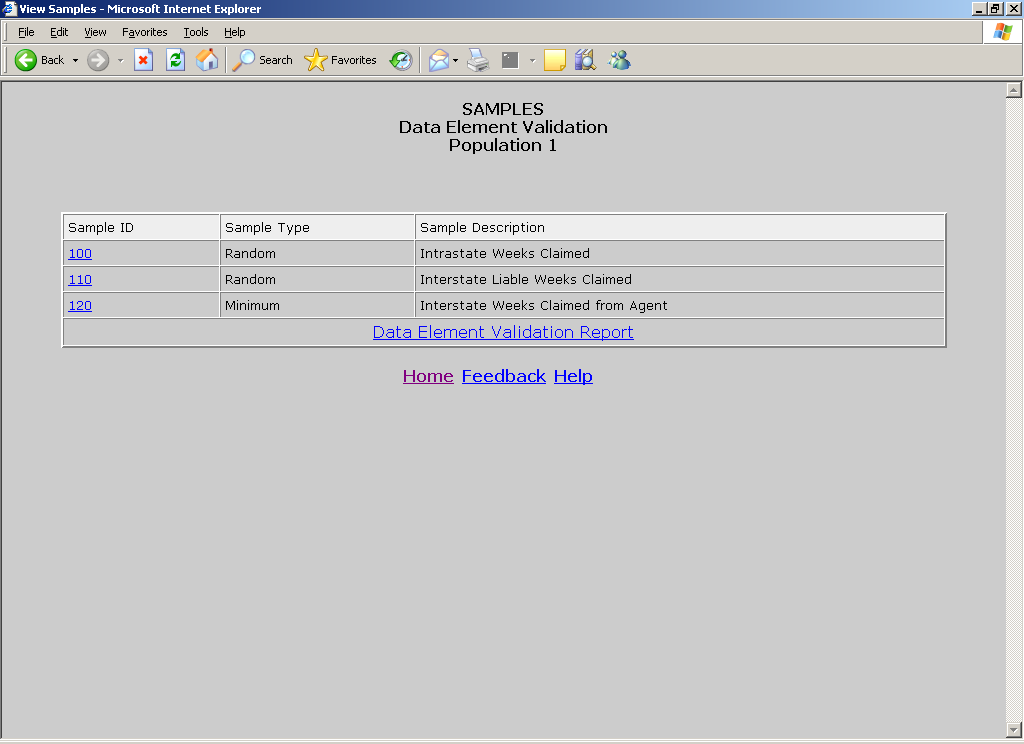This screenshot has width=1024, height=744.
Task: Restore the browser window size
Action: point(995,8)
